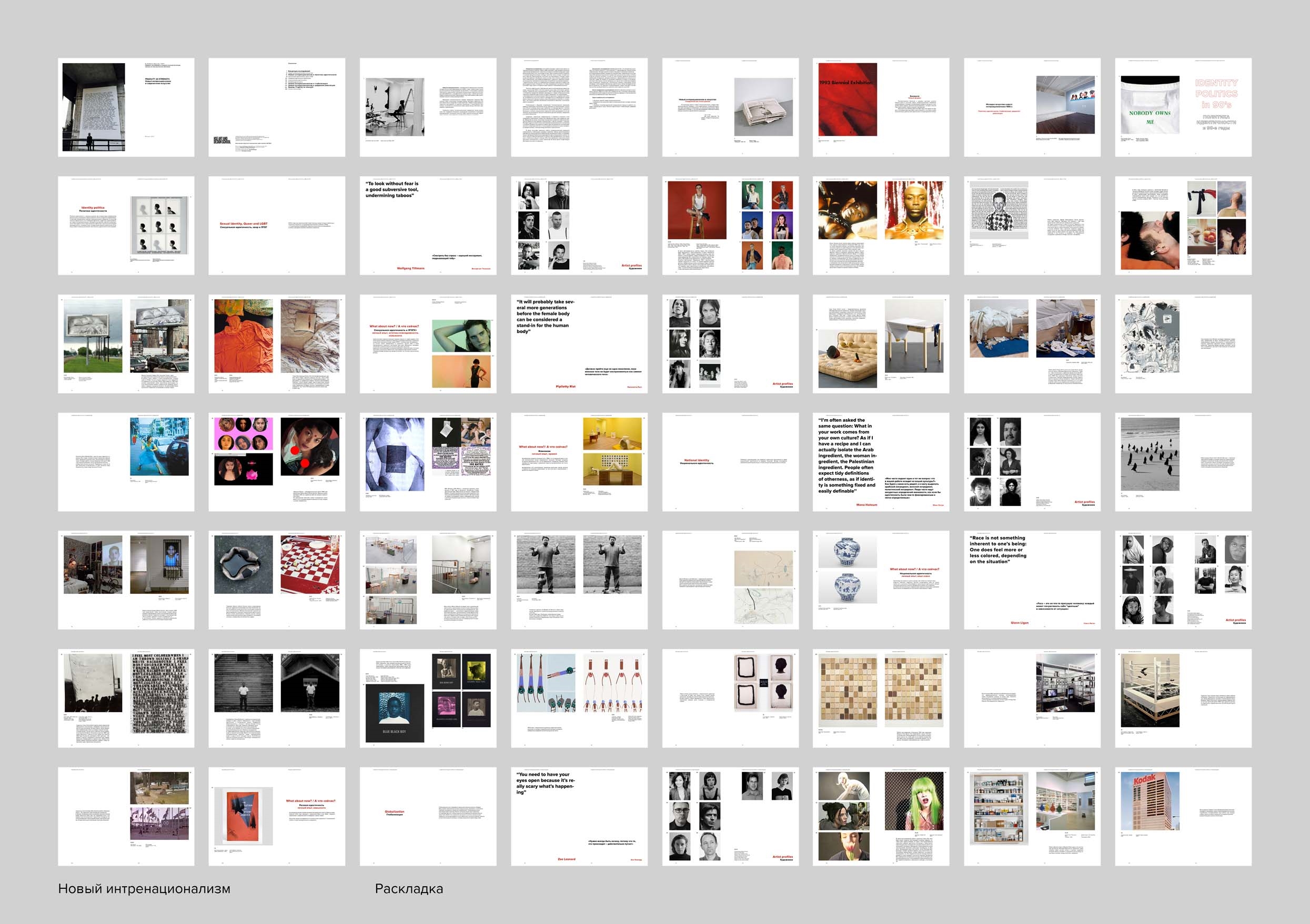
Task: Select the billboard with bed photo spread
Action: point(126,343)
